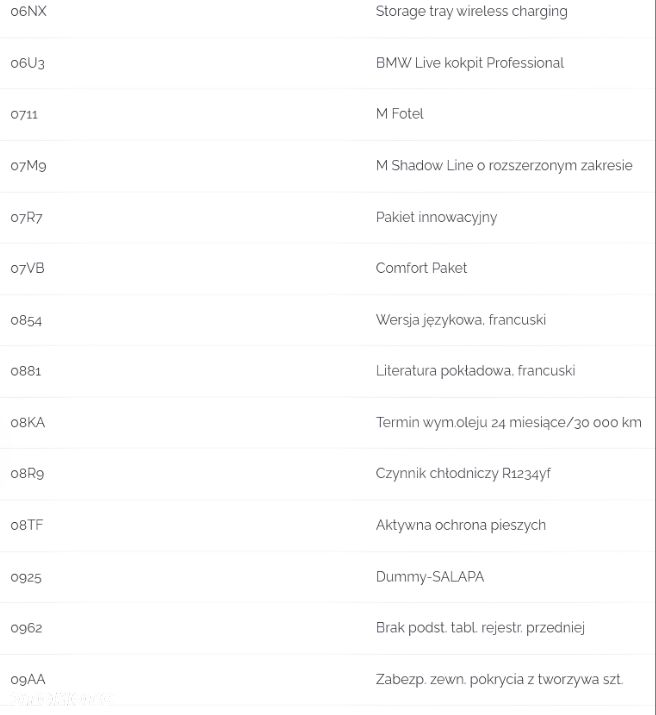Click Storage tray wireless charging text

[471, 11]
